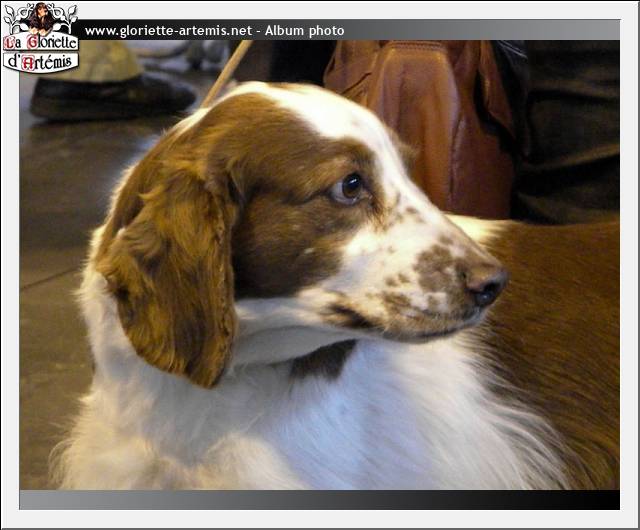Click the La Gloriette d'Artémis logo
The image size is (640, 530).
click(40, 38)
